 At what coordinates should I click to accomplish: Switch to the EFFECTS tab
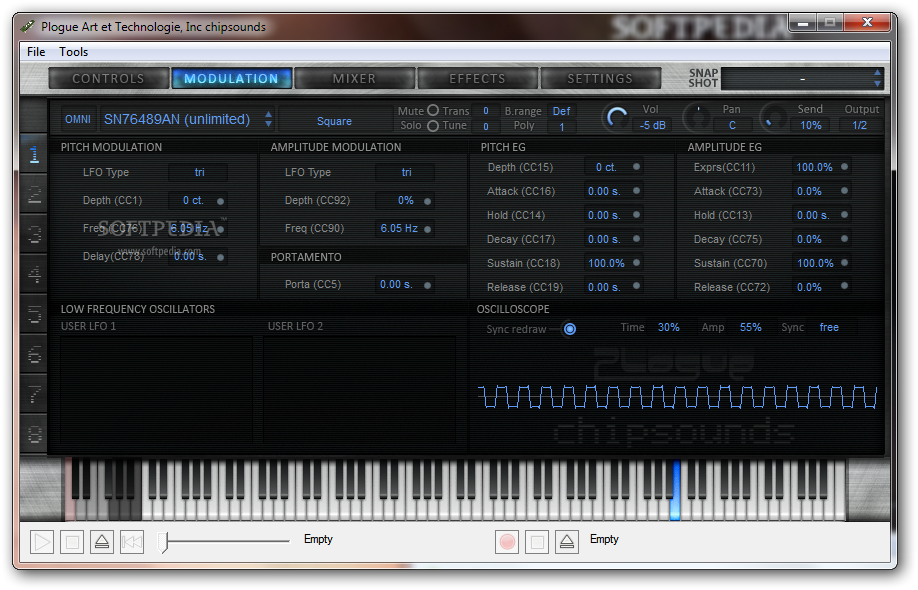[x=477, y=78]
